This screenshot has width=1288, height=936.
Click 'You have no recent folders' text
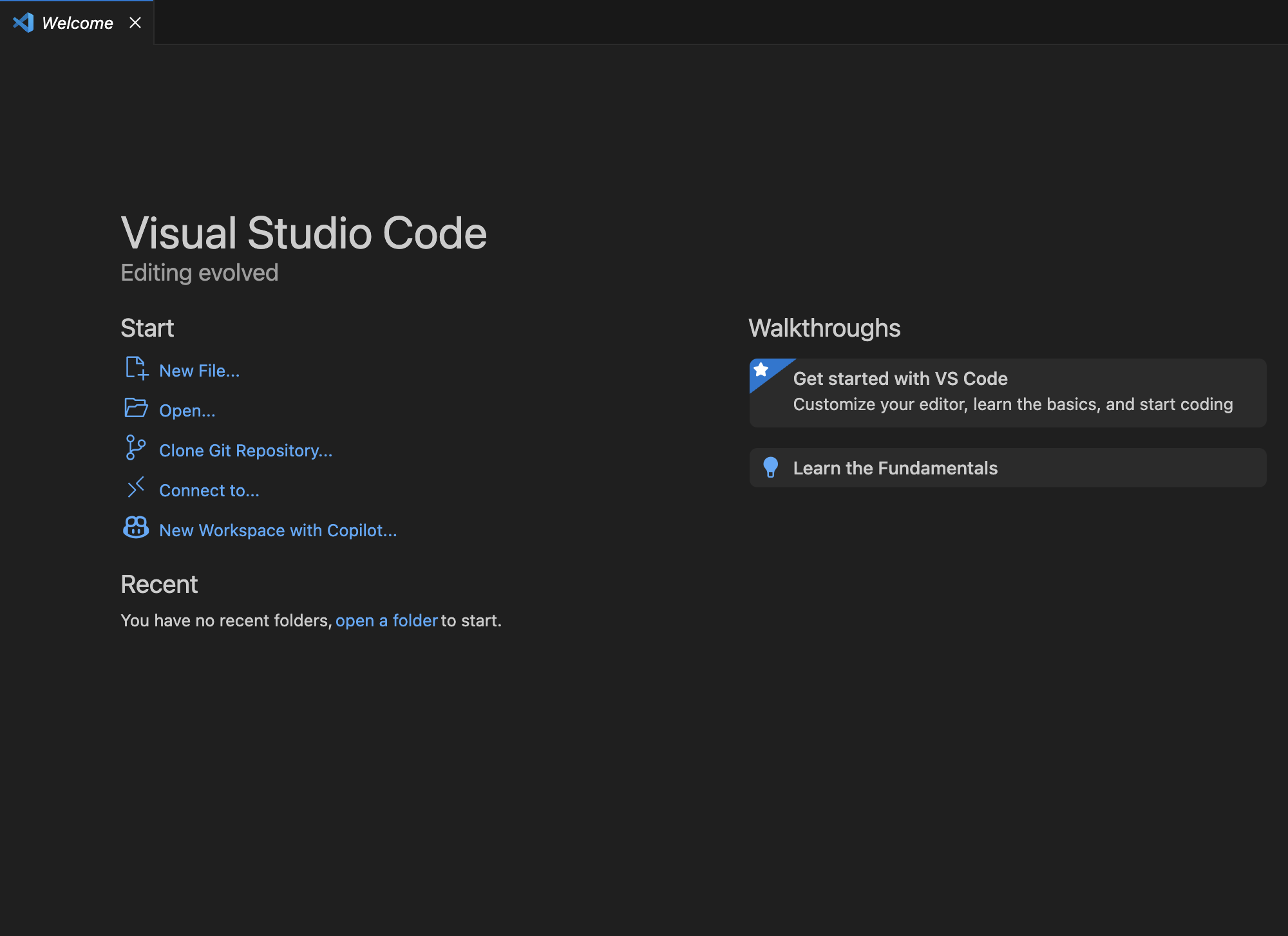point(226,621)
